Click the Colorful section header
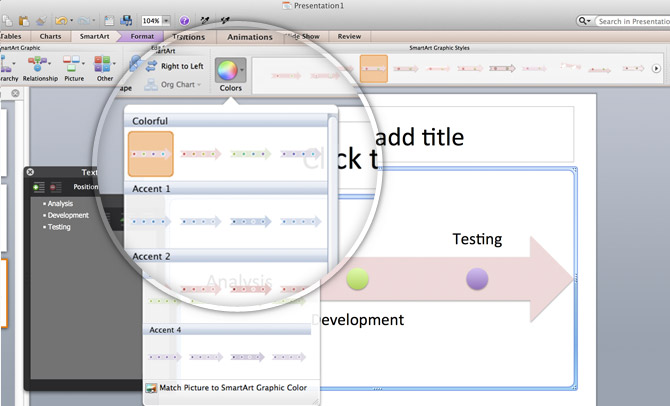This screenshot has height=406, width=670. click(226, 121)
